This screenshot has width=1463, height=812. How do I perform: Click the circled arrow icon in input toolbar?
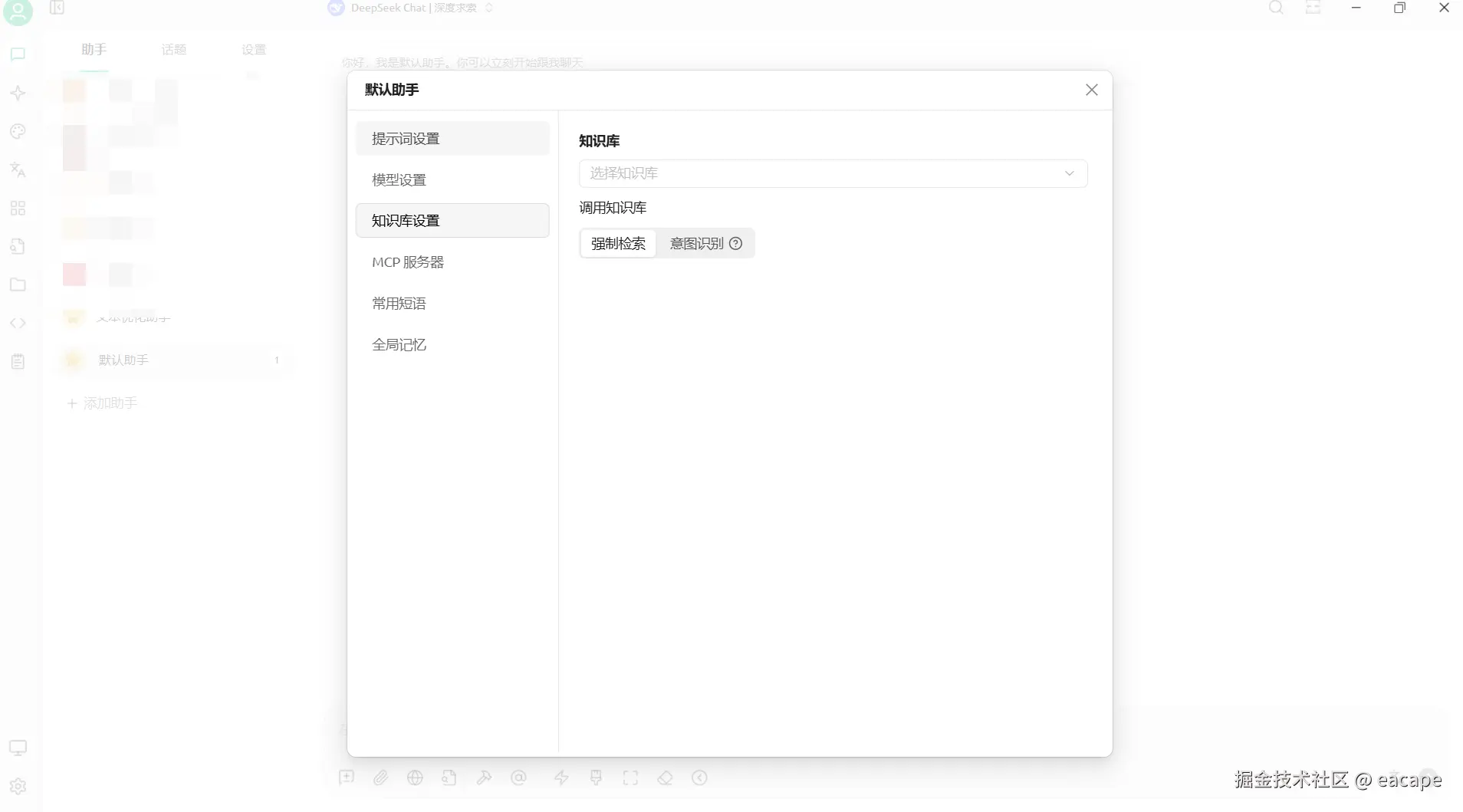[699, 777]
